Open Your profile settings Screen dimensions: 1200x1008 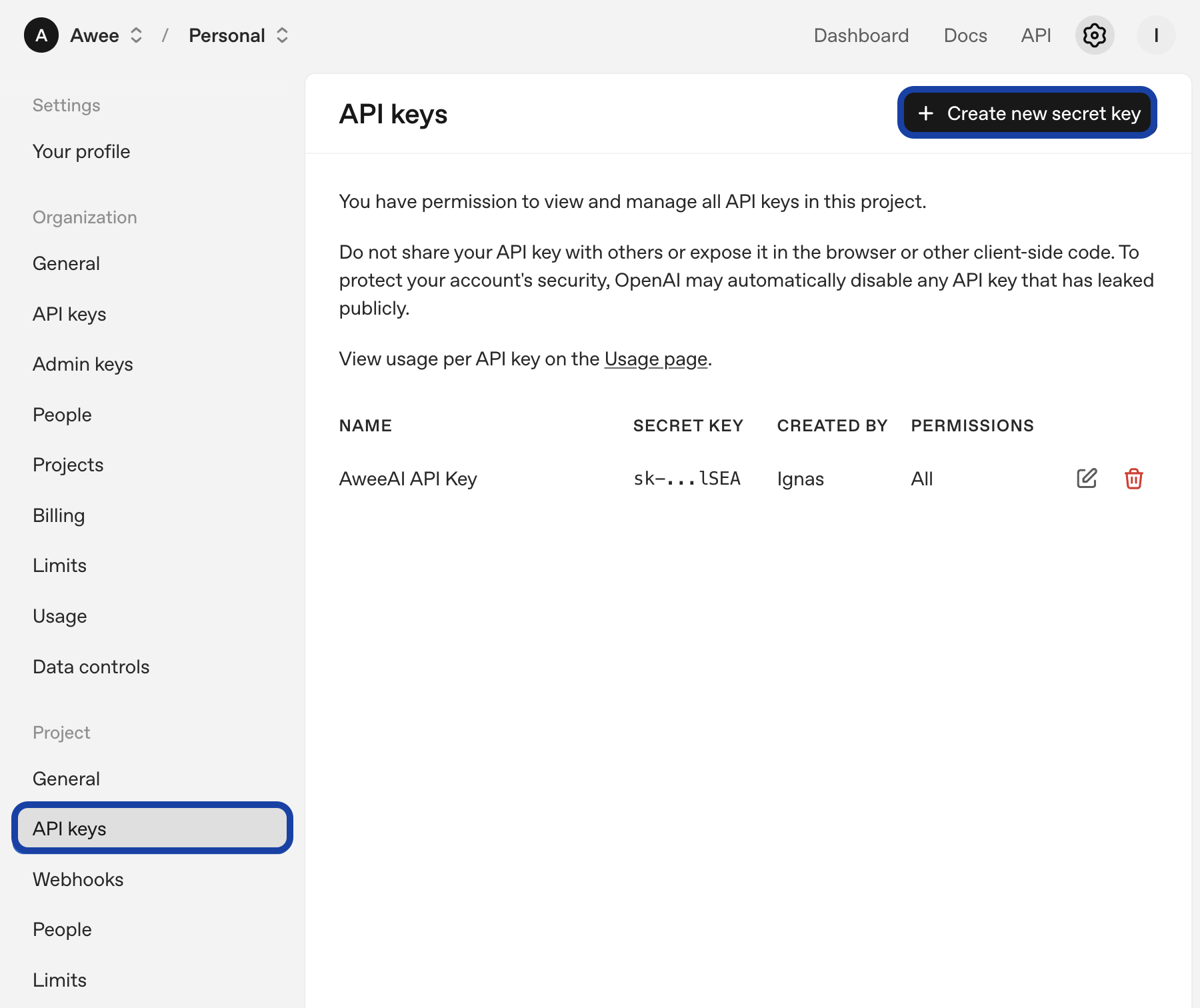click(81, 151)
